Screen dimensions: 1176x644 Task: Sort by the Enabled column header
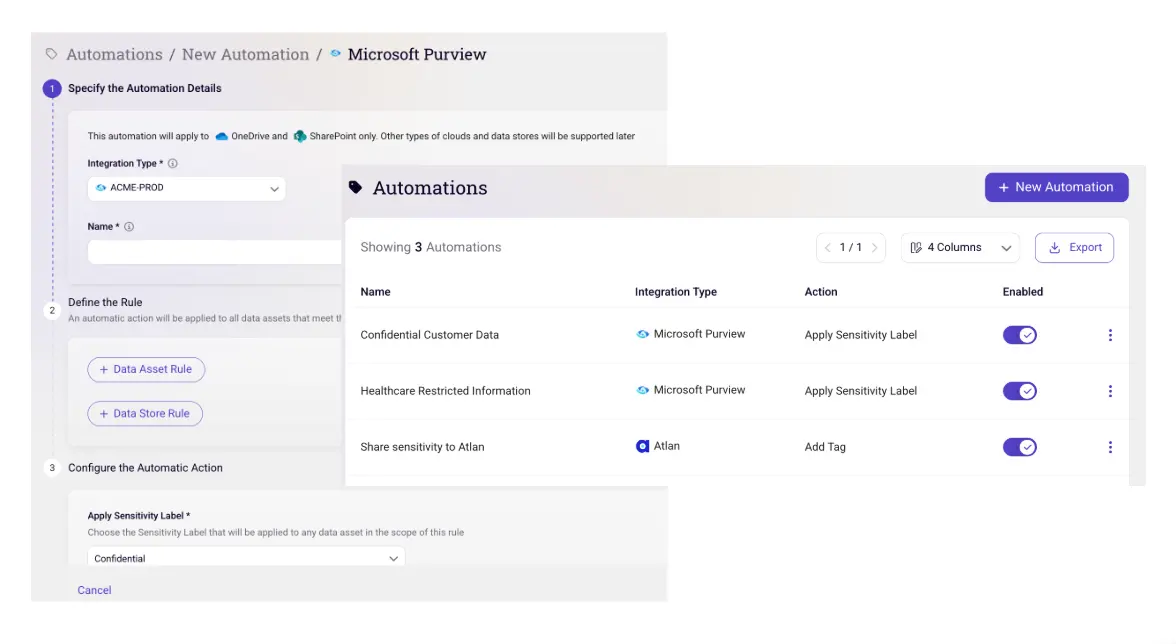pos(1022,292)
